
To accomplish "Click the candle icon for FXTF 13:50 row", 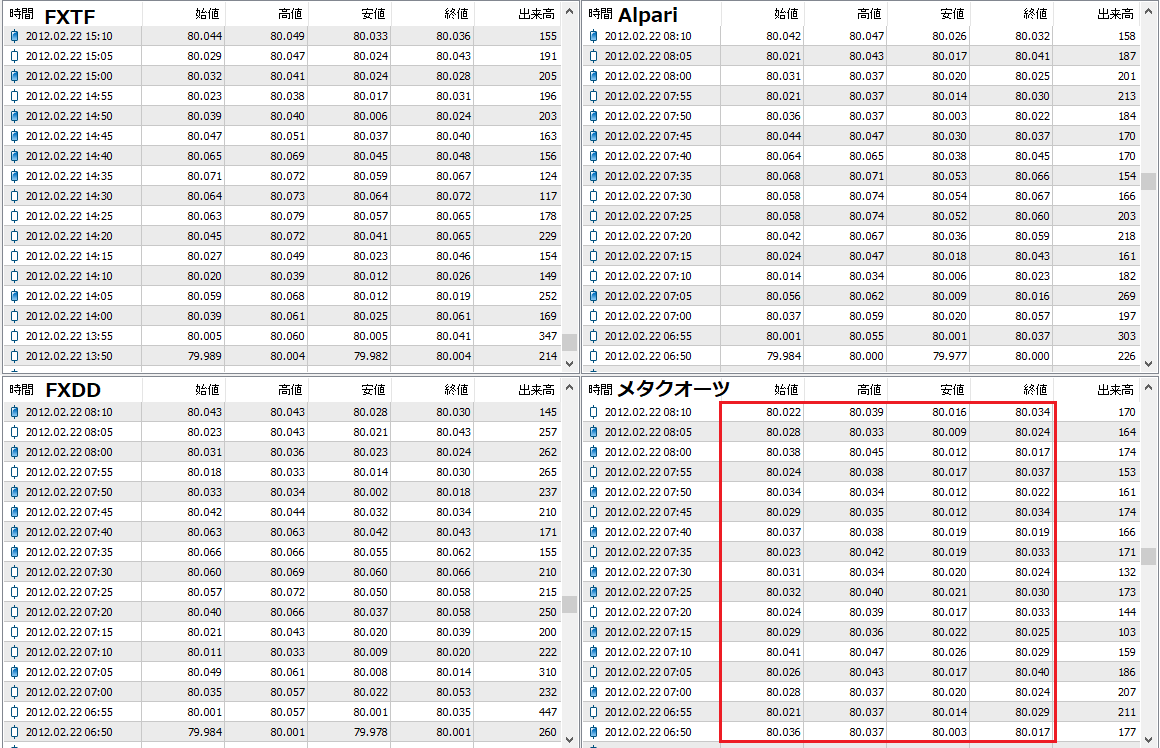I will click(x=14, y=355).
